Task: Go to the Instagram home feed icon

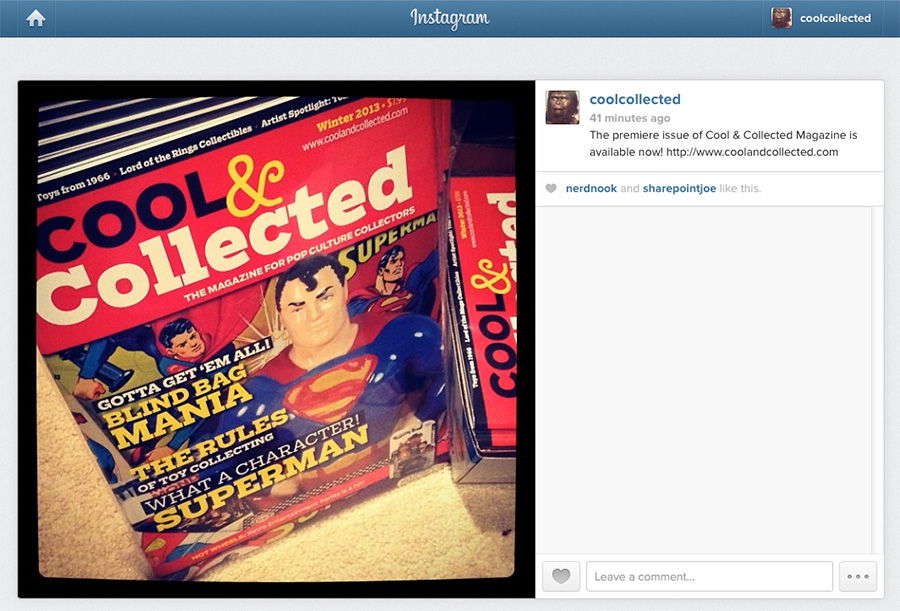Action: (36, 18)
